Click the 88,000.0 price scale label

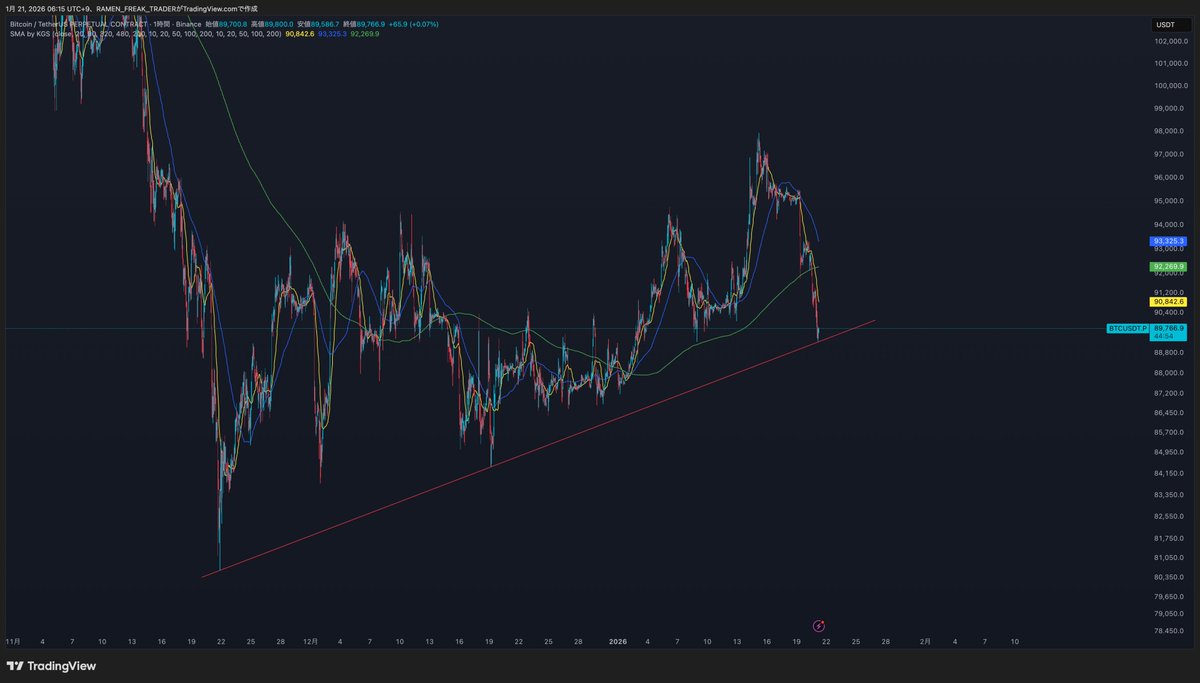click(x=1168, y=372)
